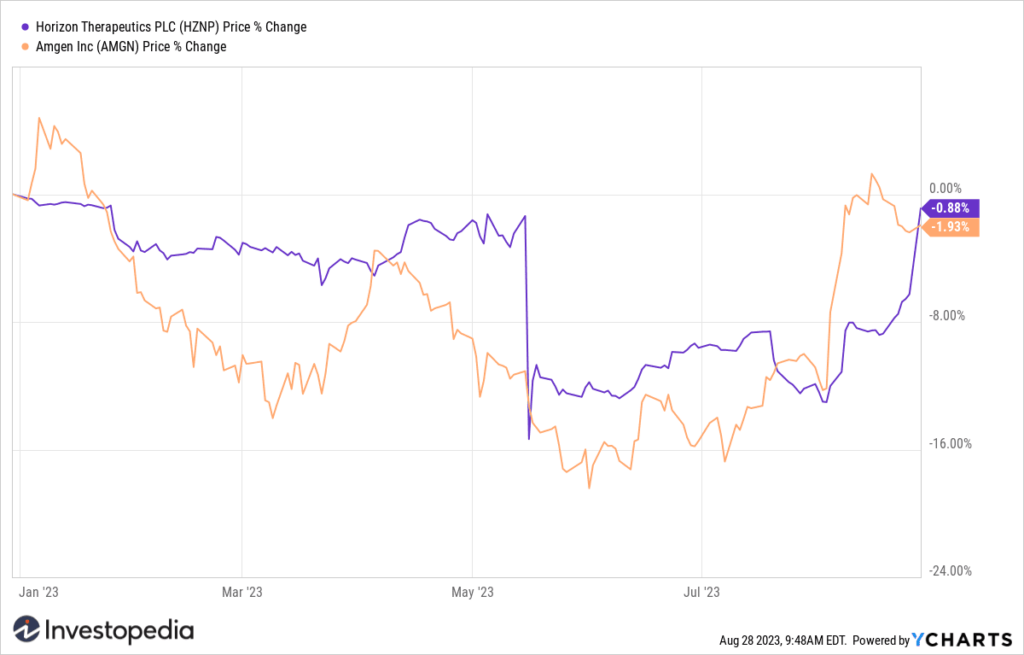The width and height of the screenshot is (1024, 655).
Task: Click the -24.00% y-axis label
Action: tap(950, 571)
